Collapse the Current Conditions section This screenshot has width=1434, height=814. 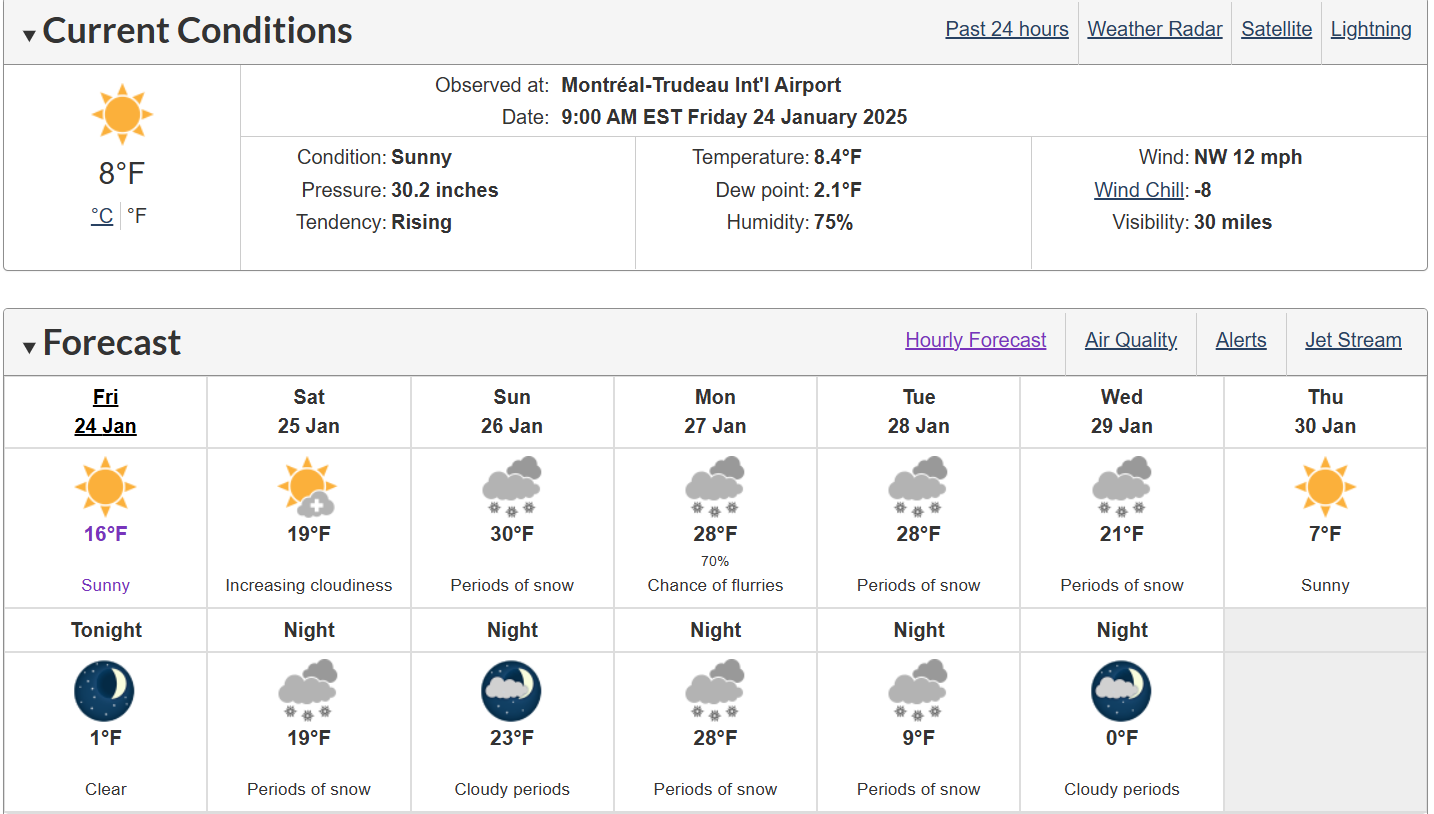30,35
